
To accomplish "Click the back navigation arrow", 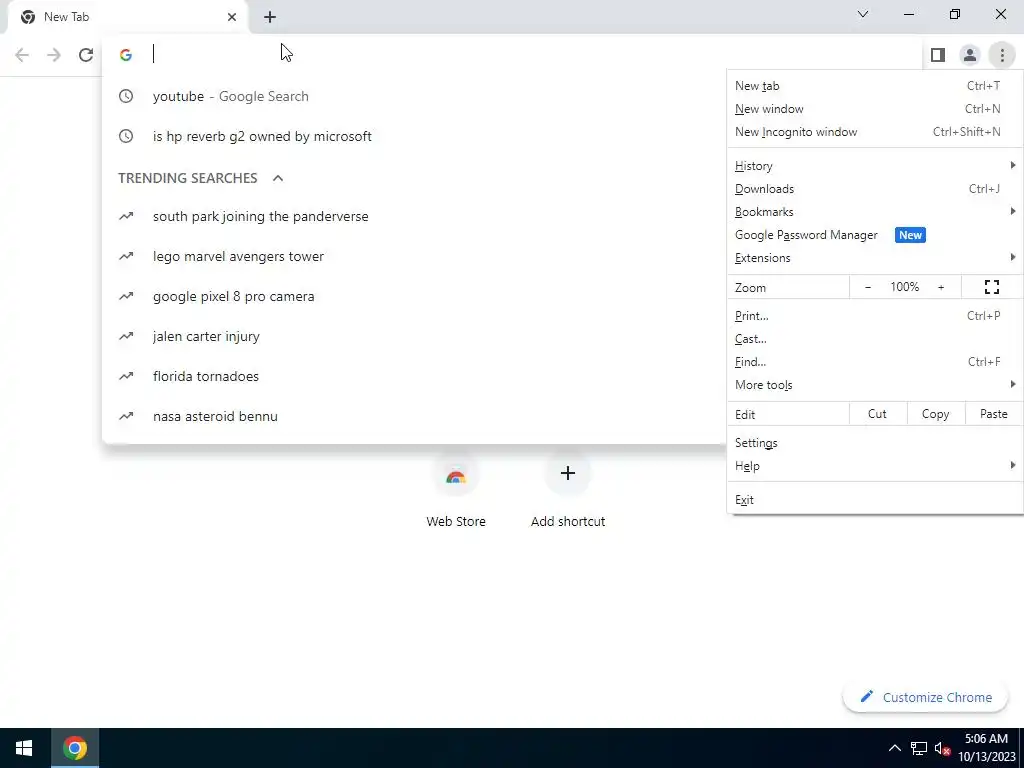I will click(22, 55).
